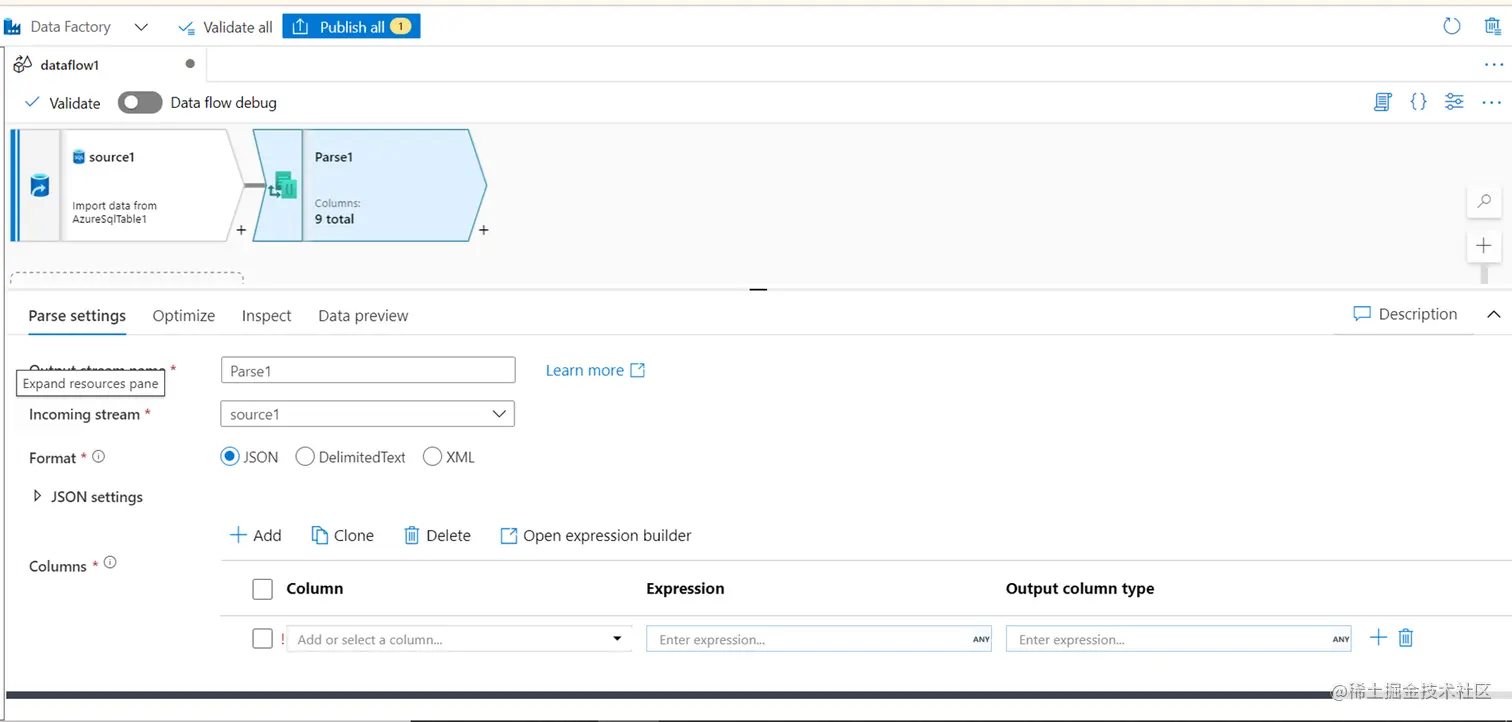Viewport: 1512px width, 722px height.
Task: Click the Parse transformation icon
Action: pyautogui.click(x=285, y=185)
